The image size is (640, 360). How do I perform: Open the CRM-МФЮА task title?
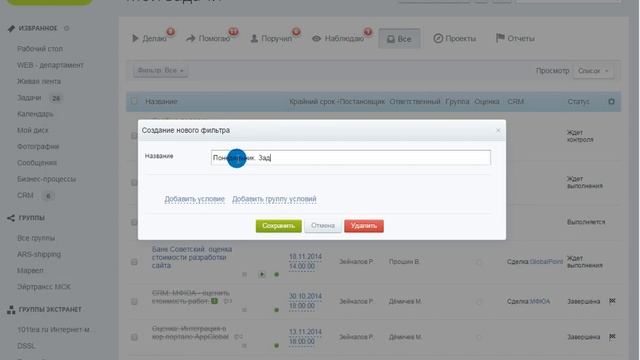point(191,297)
